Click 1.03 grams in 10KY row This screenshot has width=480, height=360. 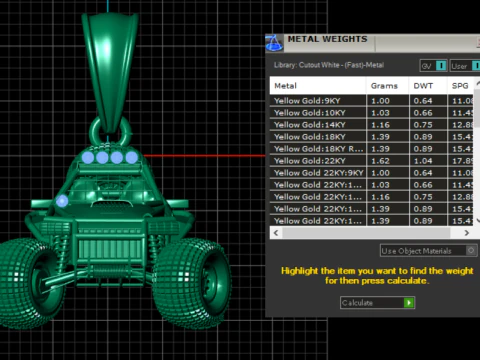(387, 113)
